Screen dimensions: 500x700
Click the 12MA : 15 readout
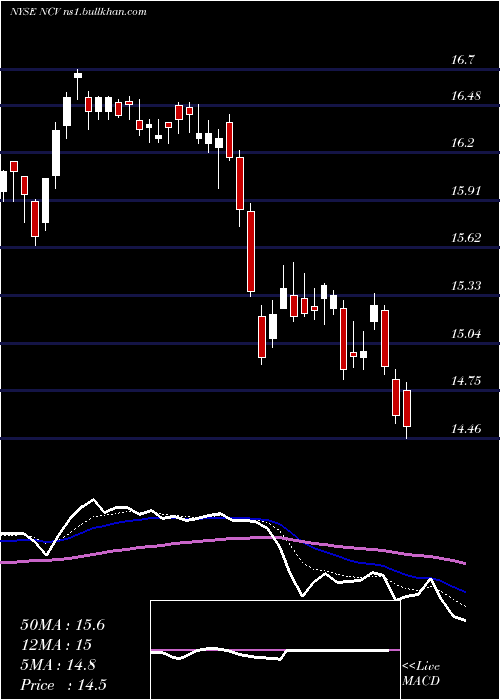(56, 645)
